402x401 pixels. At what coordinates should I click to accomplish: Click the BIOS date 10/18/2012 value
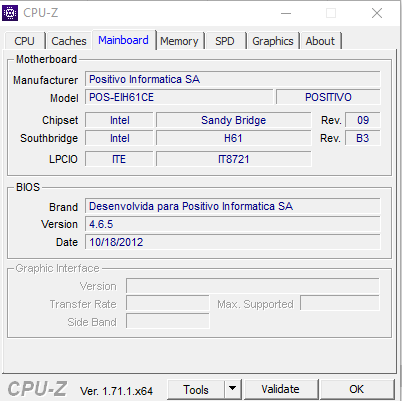click(x=232, y=242)
